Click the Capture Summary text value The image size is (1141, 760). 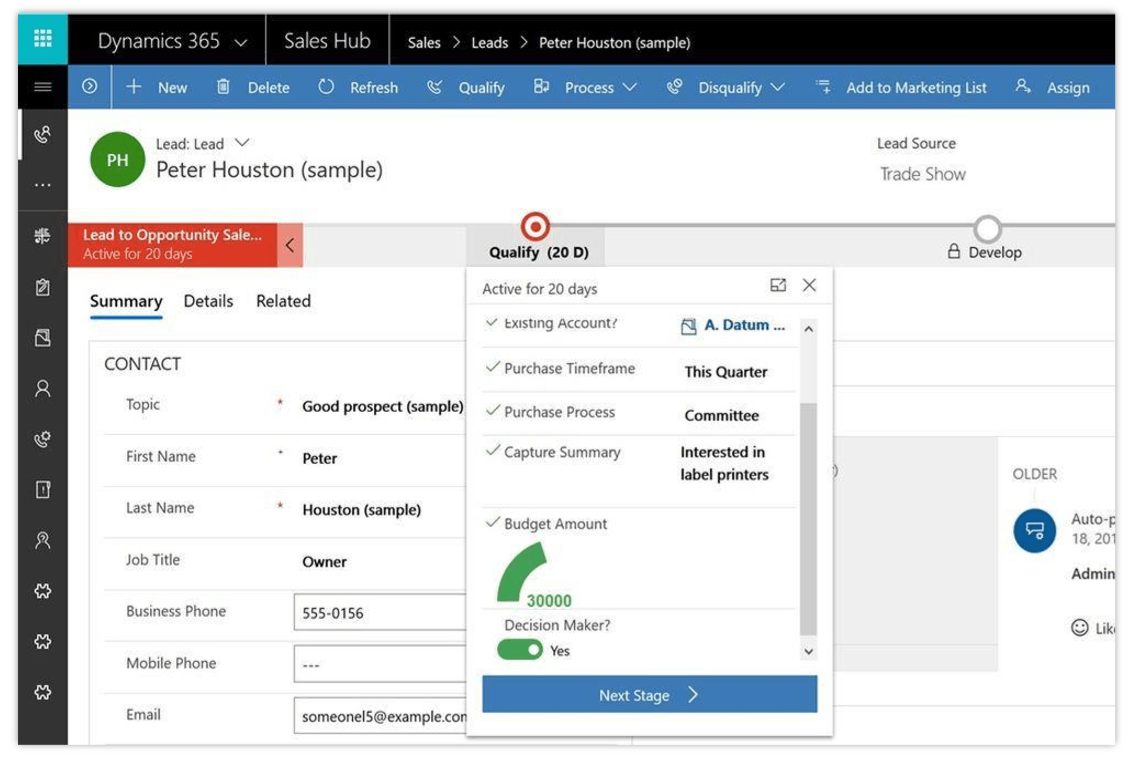point(724,463)
